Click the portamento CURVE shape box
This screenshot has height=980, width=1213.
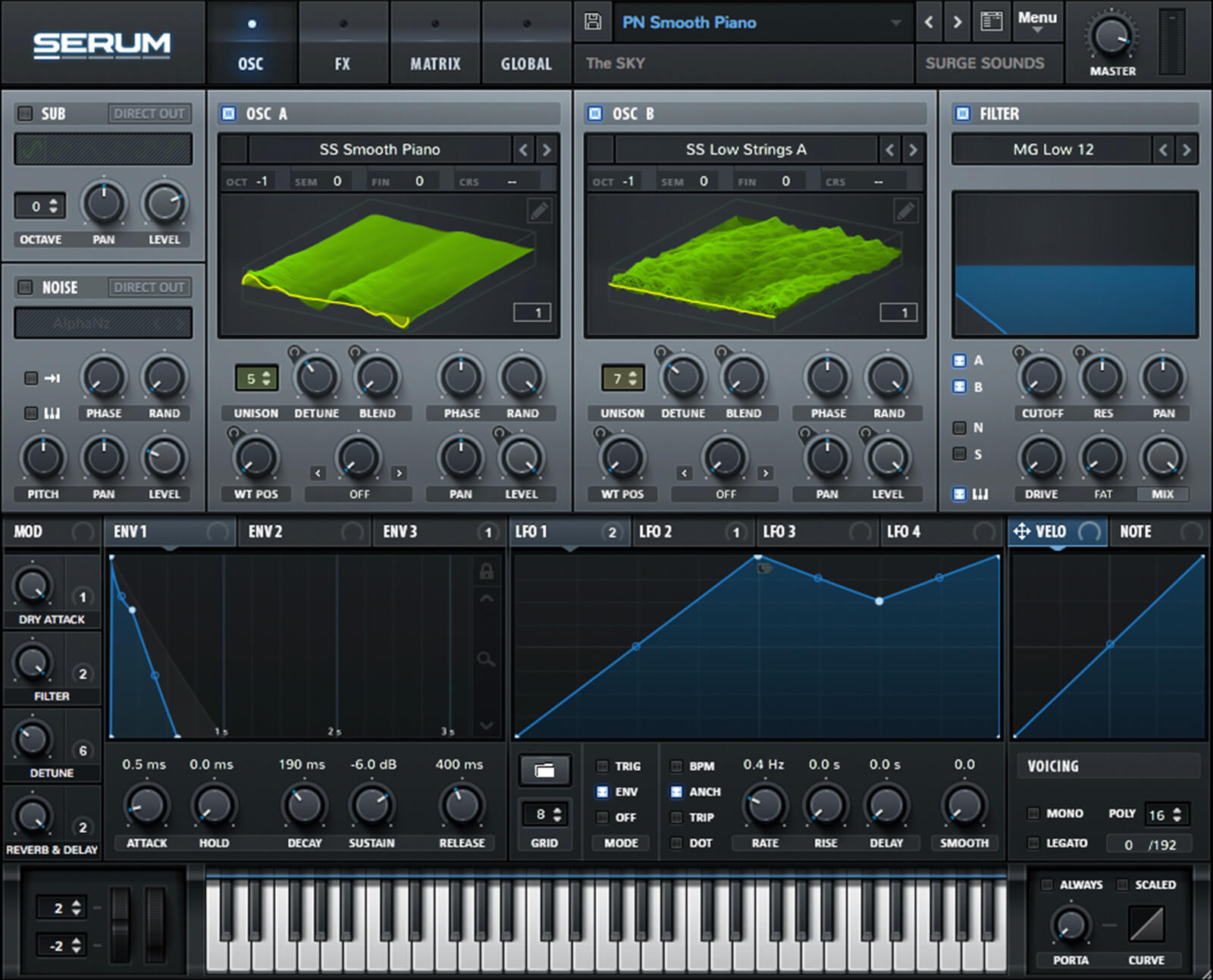1146,924
